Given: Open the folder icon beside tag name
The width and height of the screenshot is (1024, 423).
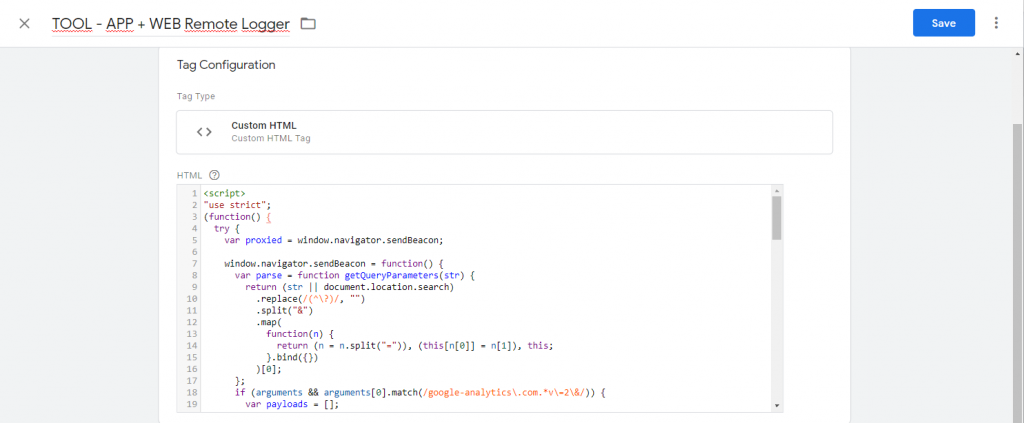Looking at the screenshot, I should click(308, 24).
